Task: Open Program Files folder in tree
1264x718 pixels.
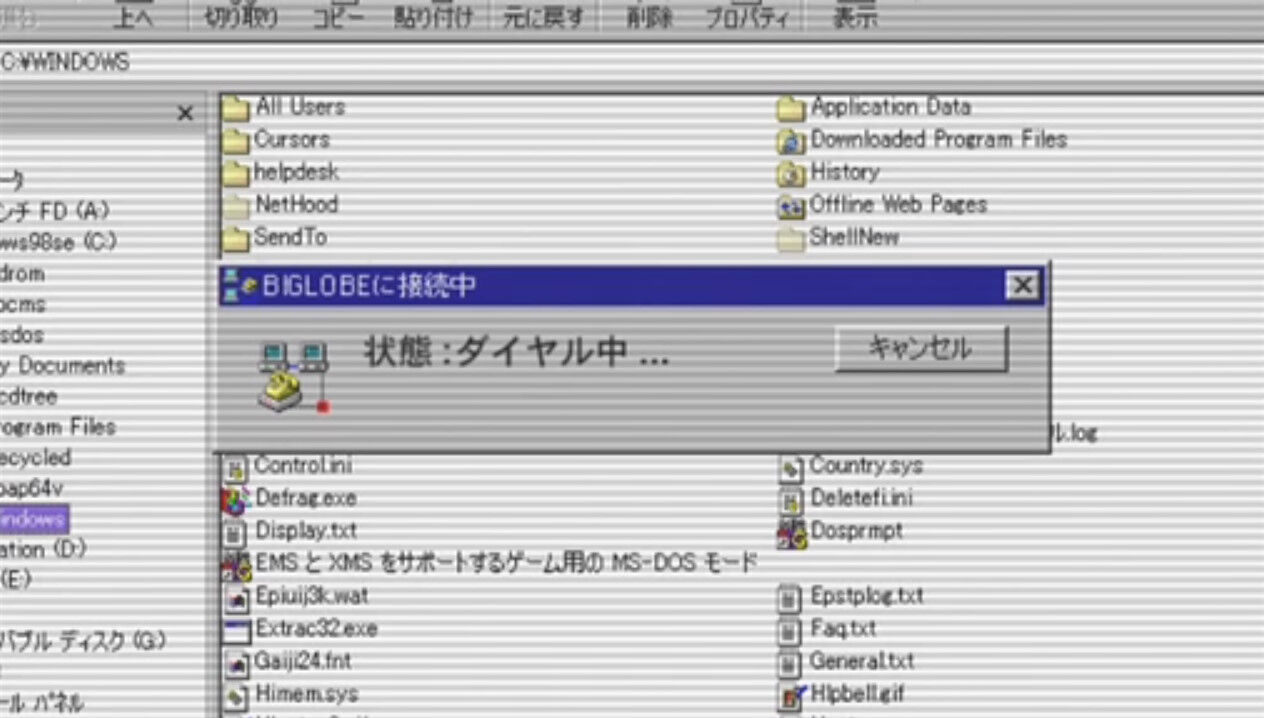Action: tap(58, 427)
